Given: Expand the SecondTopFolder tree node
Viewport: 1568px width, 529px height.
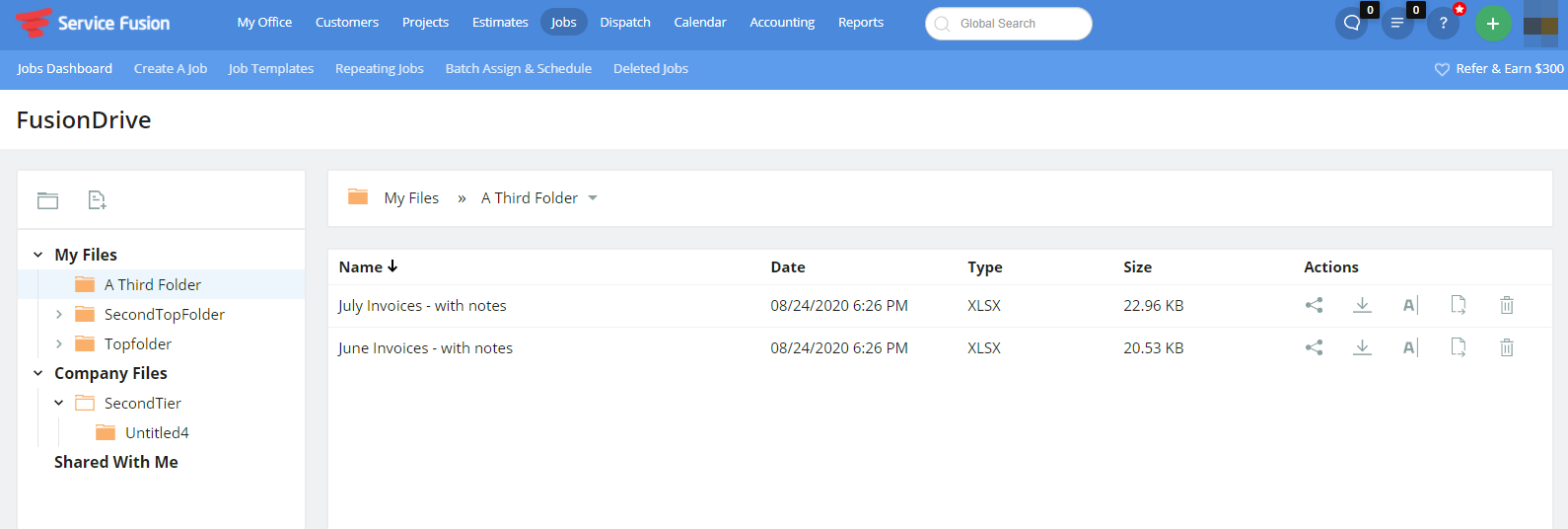Looking at the screenshot, I should [x=59, y=314].
